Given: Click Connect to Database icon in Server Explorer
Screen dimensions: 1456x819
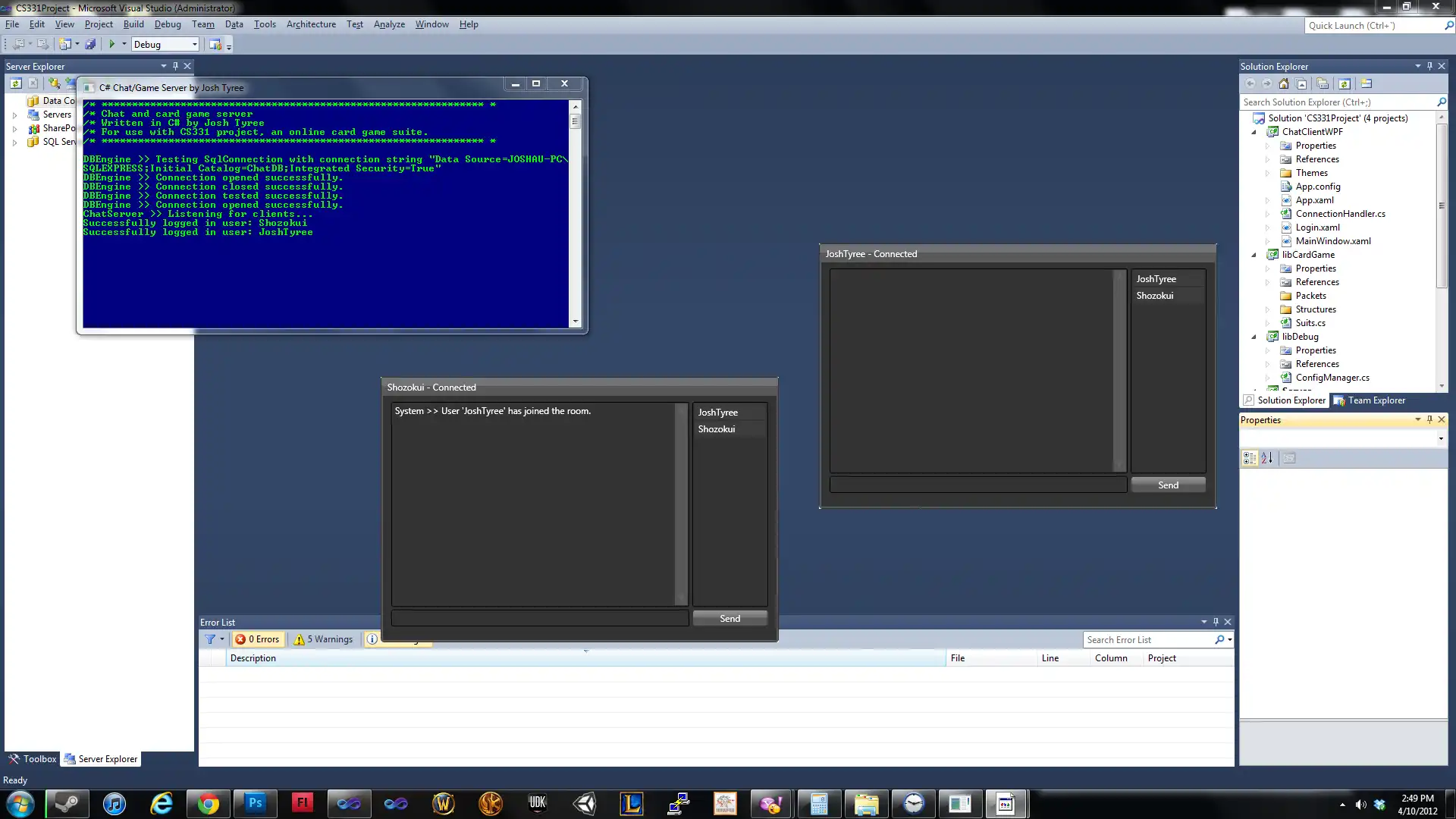Looking at the screenshot, I should (55, 83).
